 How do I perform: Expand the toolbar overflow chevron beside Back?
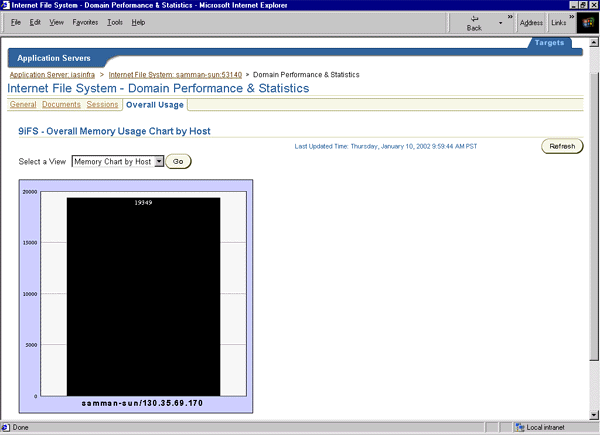pos(510,16)
